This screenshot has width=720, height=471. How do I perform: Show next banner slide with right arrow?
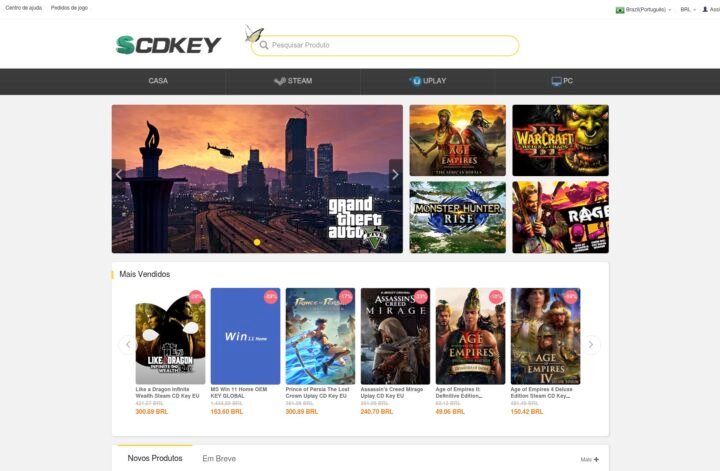[395, 174]
